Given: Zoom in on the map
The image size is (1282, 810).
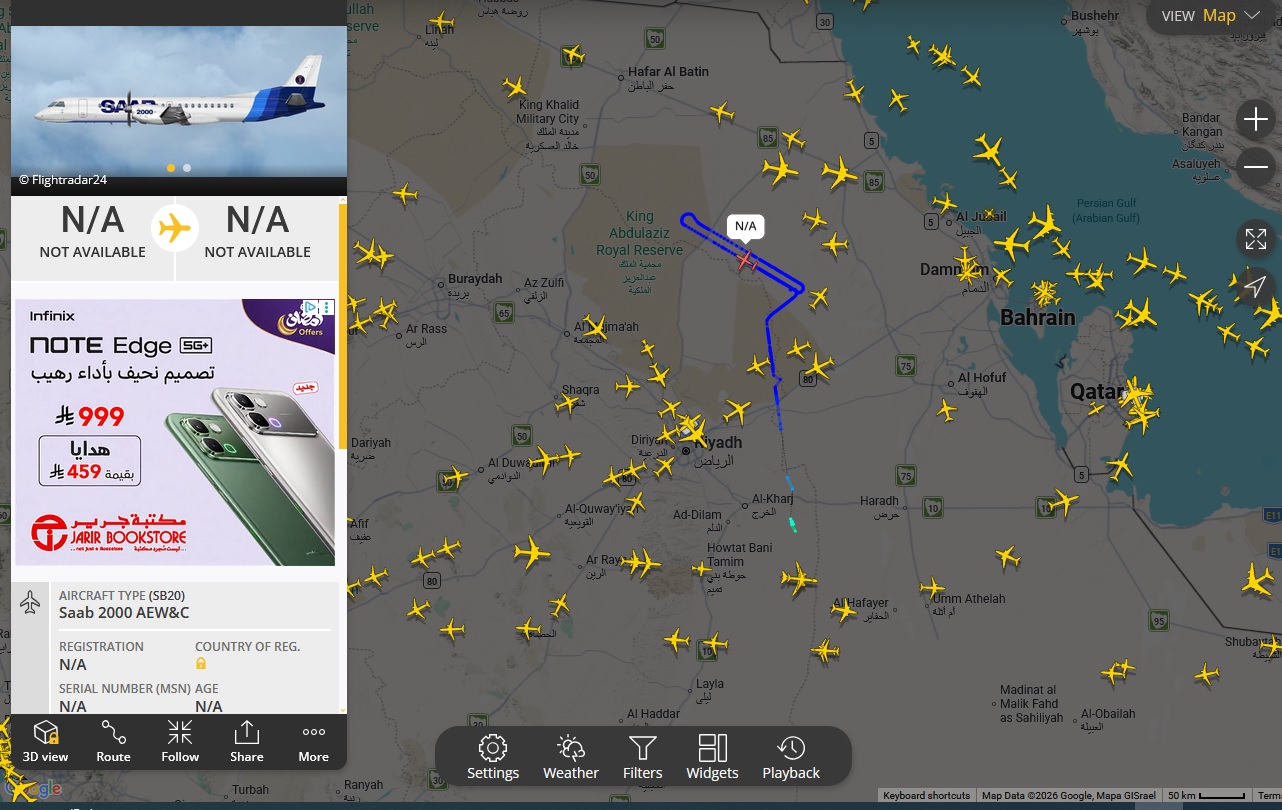Looking at the screenshot, I should [1255, 120].
